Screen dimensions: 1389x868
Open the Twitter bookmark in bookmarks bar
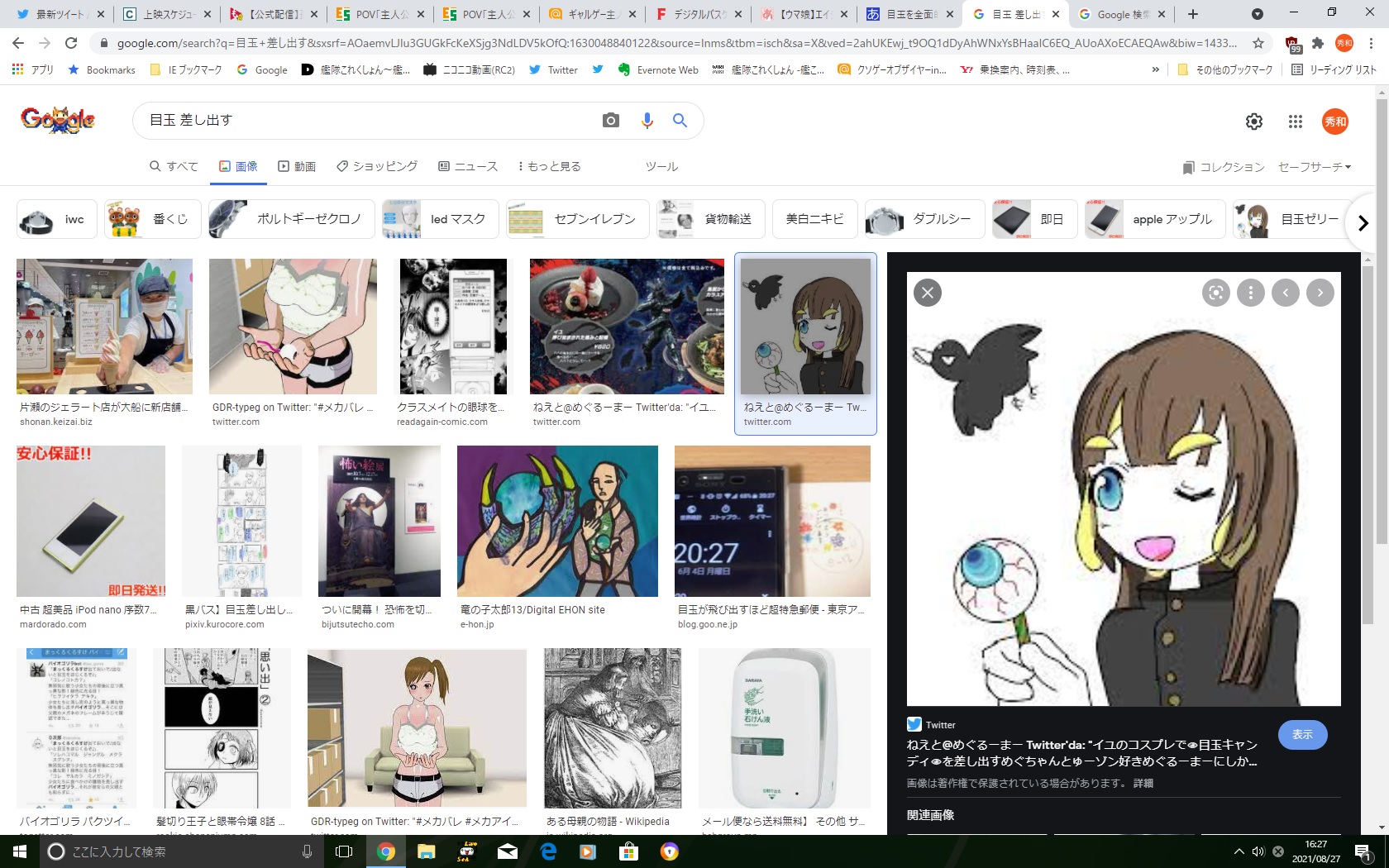click(x=553, y=70)
